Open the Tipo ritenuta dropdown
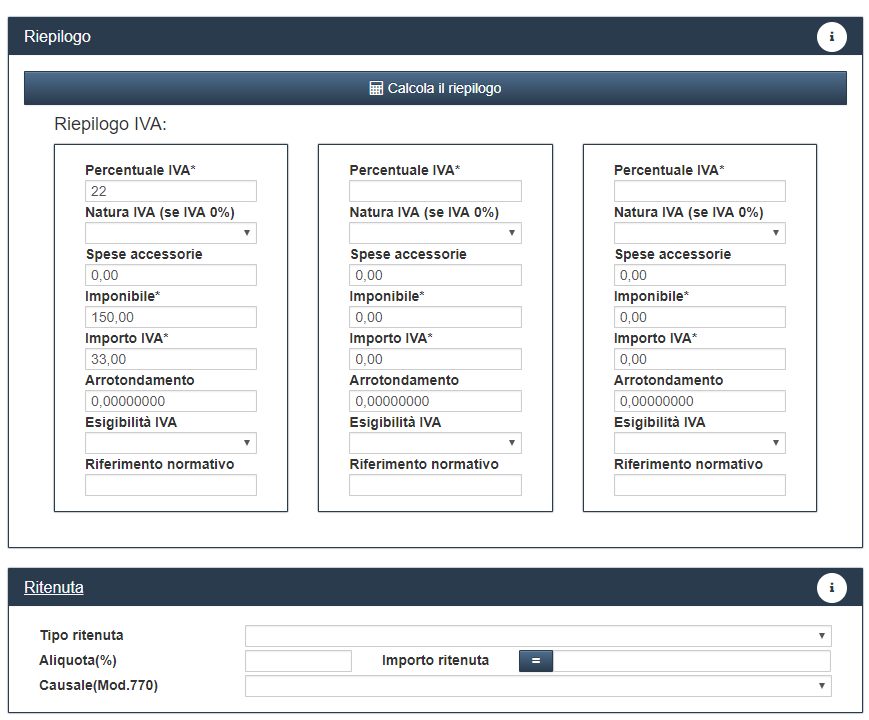The width and height of the screenshot is (869, 720). pos(538,636)
